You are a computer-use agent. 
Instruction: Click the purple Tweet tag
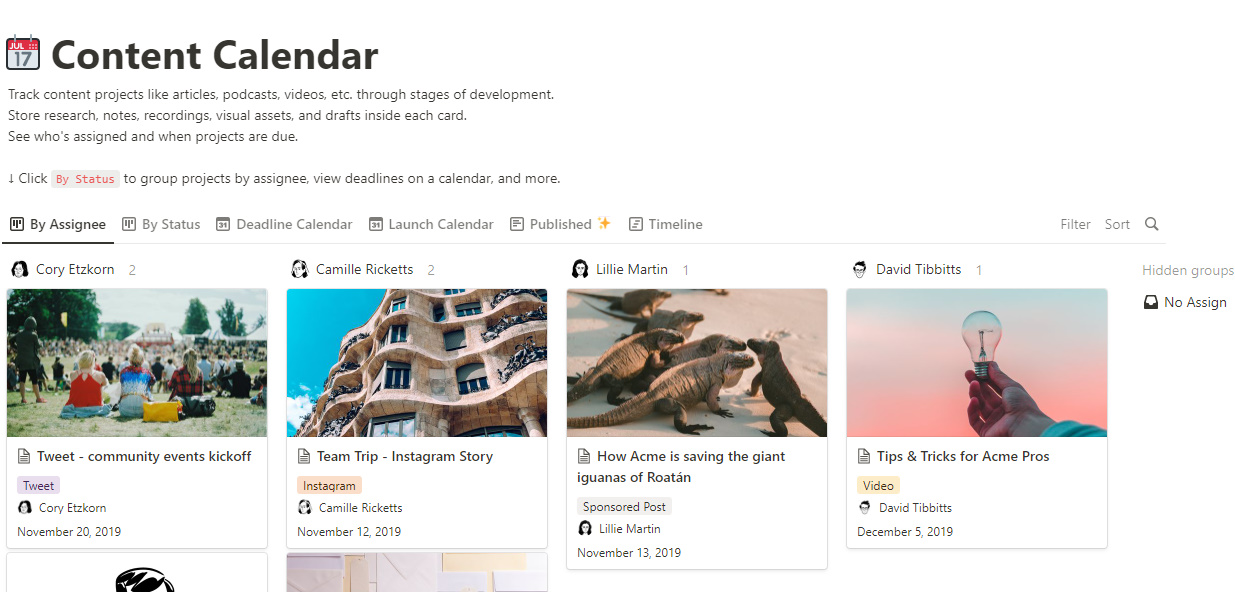pyautogui.click(x=38, y=485)
